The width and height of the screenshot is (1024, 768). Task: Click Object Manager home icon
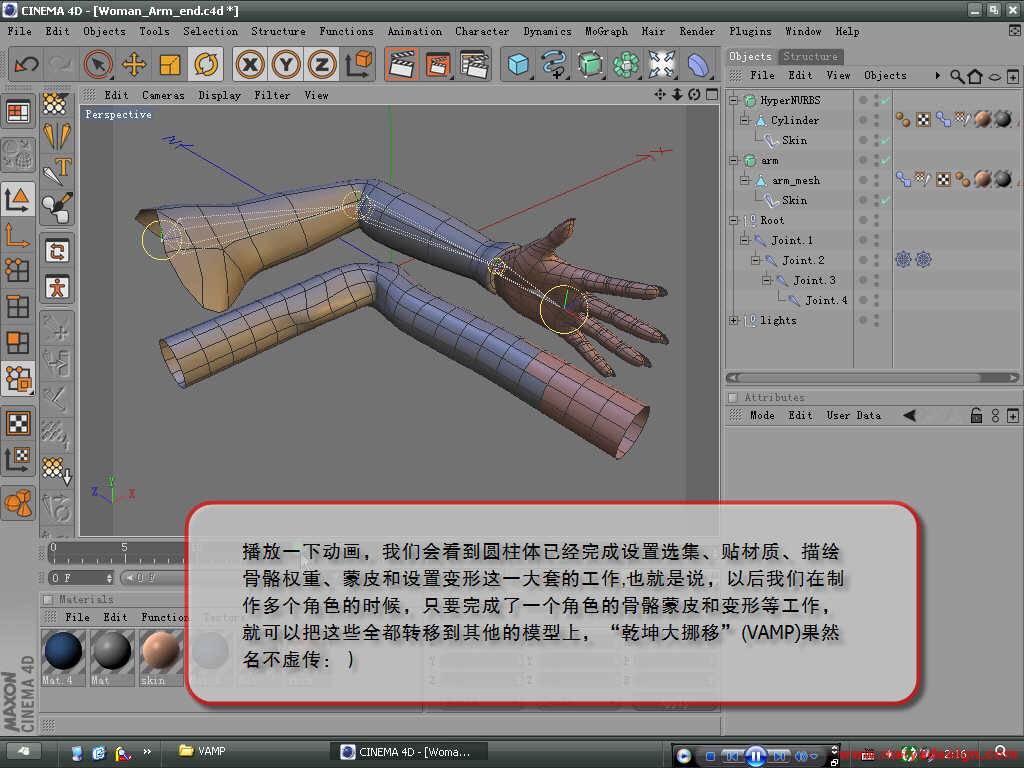point(974,76)
